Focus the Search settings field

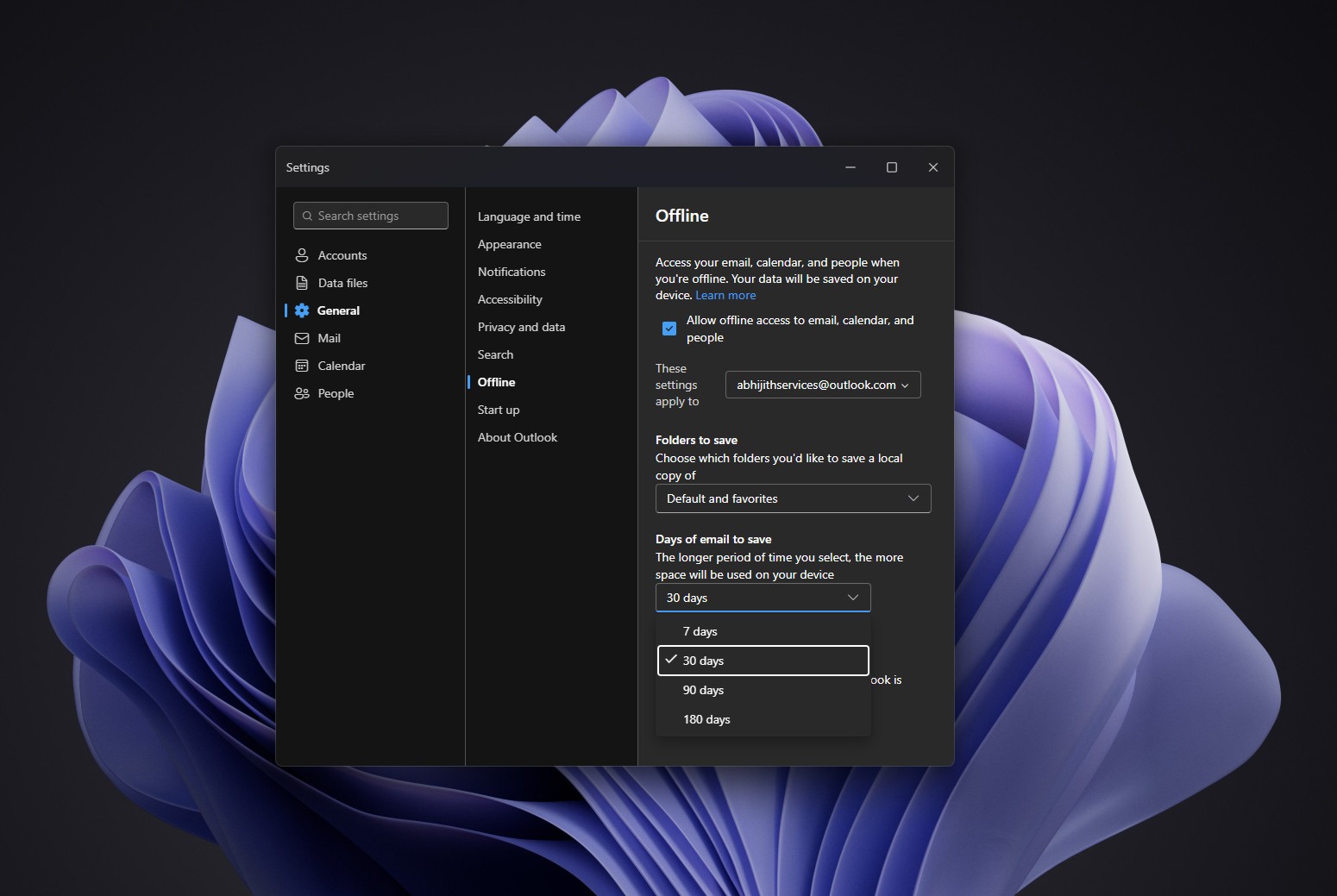click(371, 216)
